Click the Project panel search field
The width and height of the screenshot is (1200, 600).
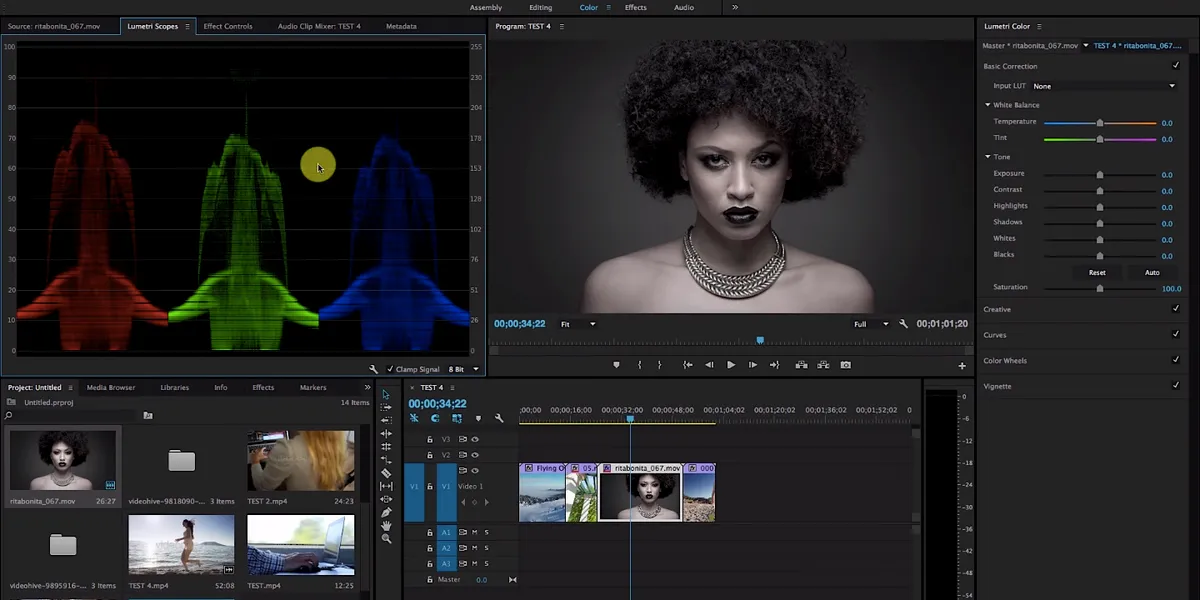click(x=70, y=415)
